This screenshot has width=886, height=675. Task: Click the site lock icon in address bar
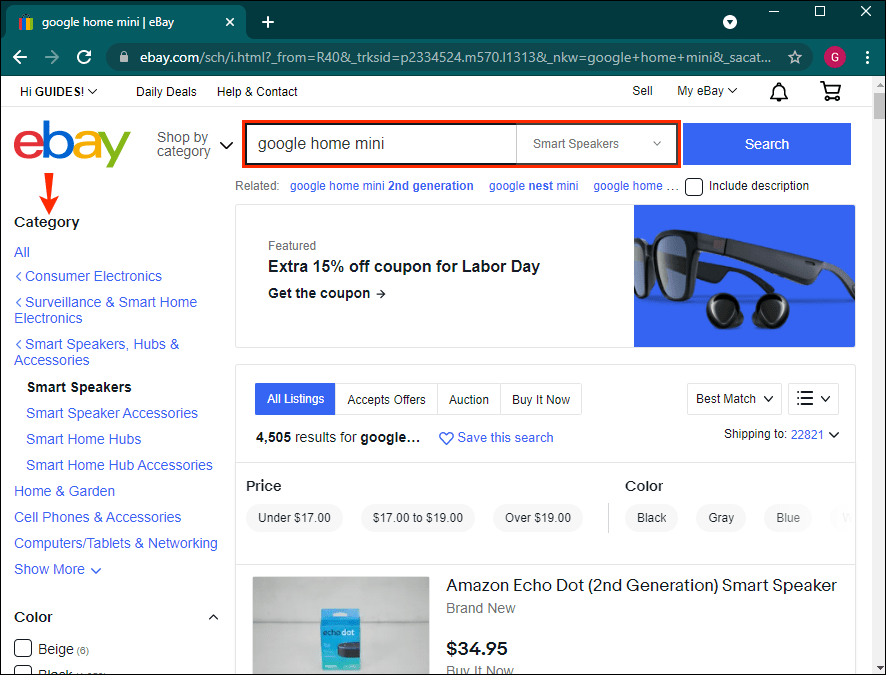125,57
